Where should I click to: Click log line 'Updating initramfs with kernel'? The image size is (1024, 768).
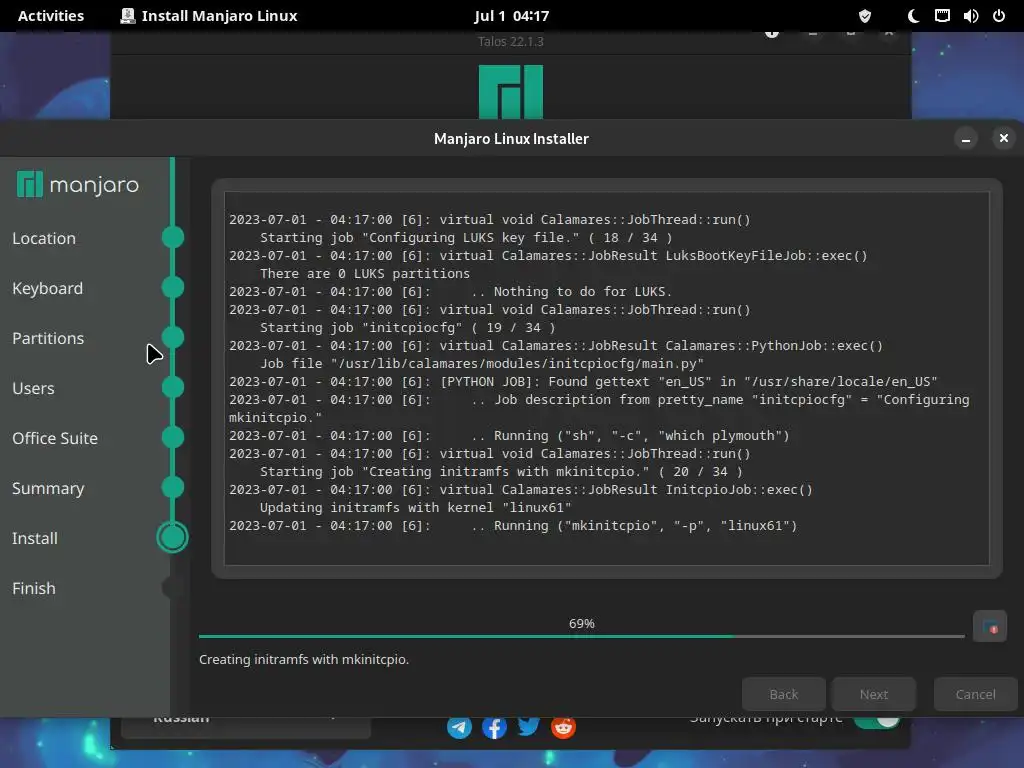pos(415,507)
